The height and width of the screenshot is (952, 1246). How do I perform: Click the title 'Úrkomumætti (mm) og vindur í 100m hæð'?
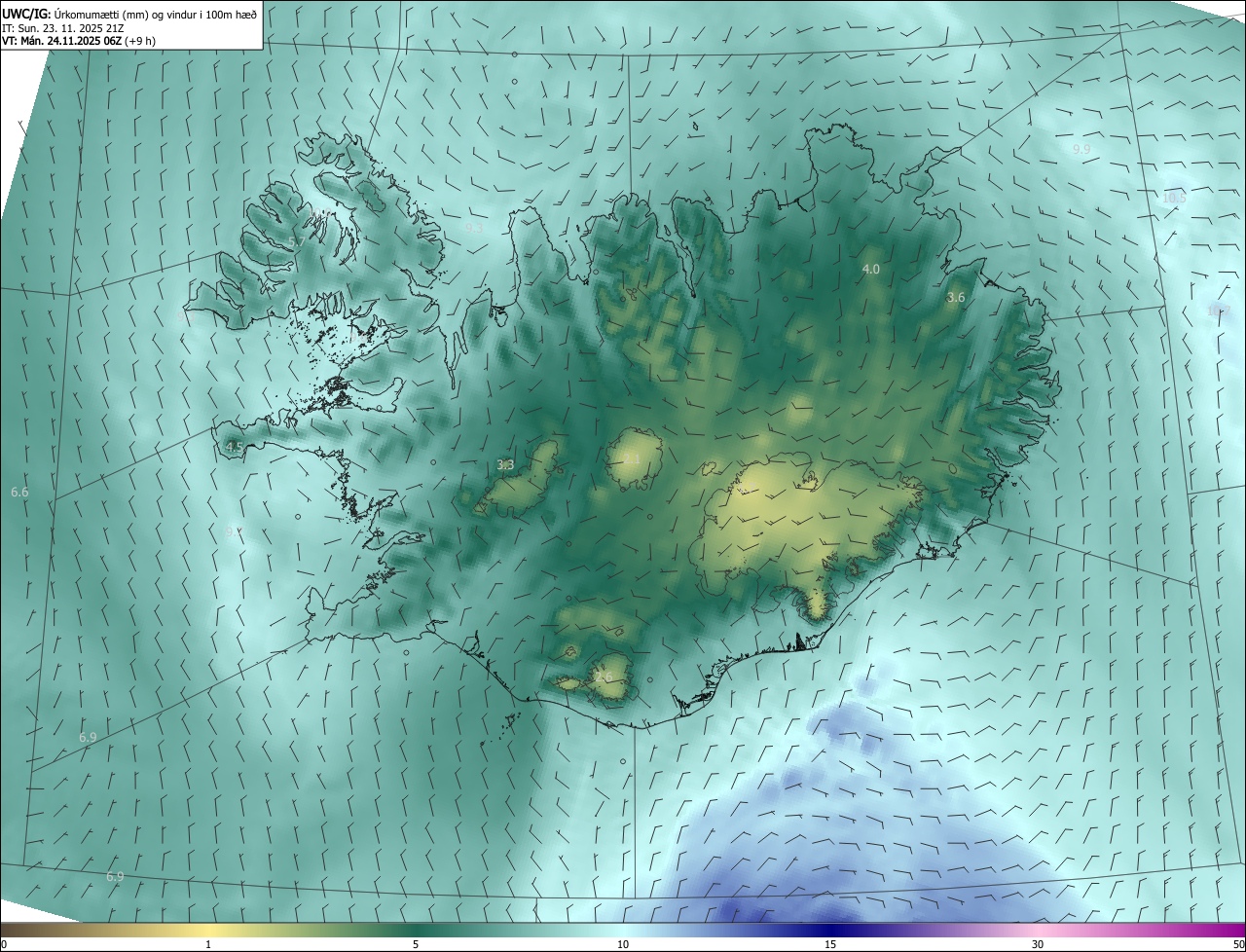tap(154, 13)
